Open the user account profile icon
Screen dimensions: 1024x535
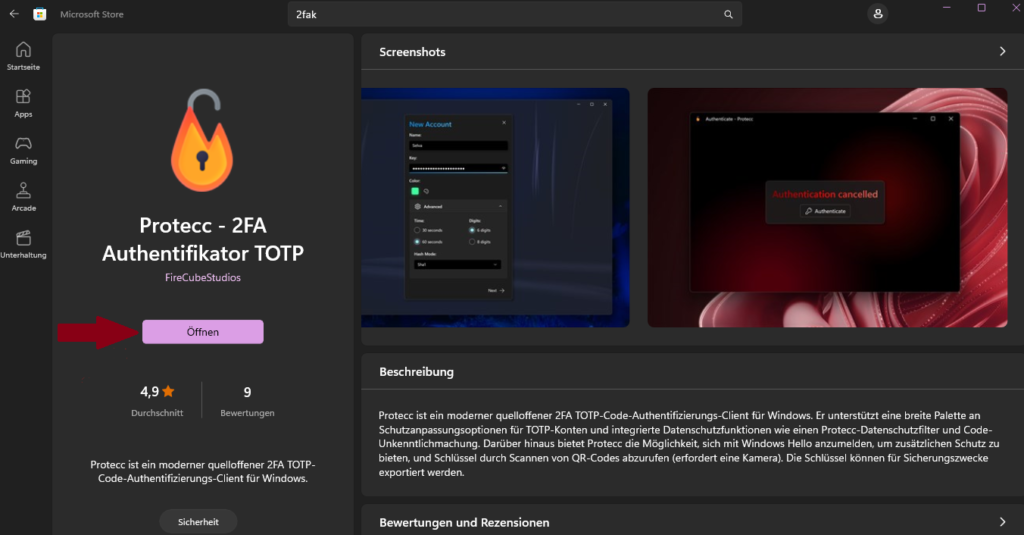[878, 14]
